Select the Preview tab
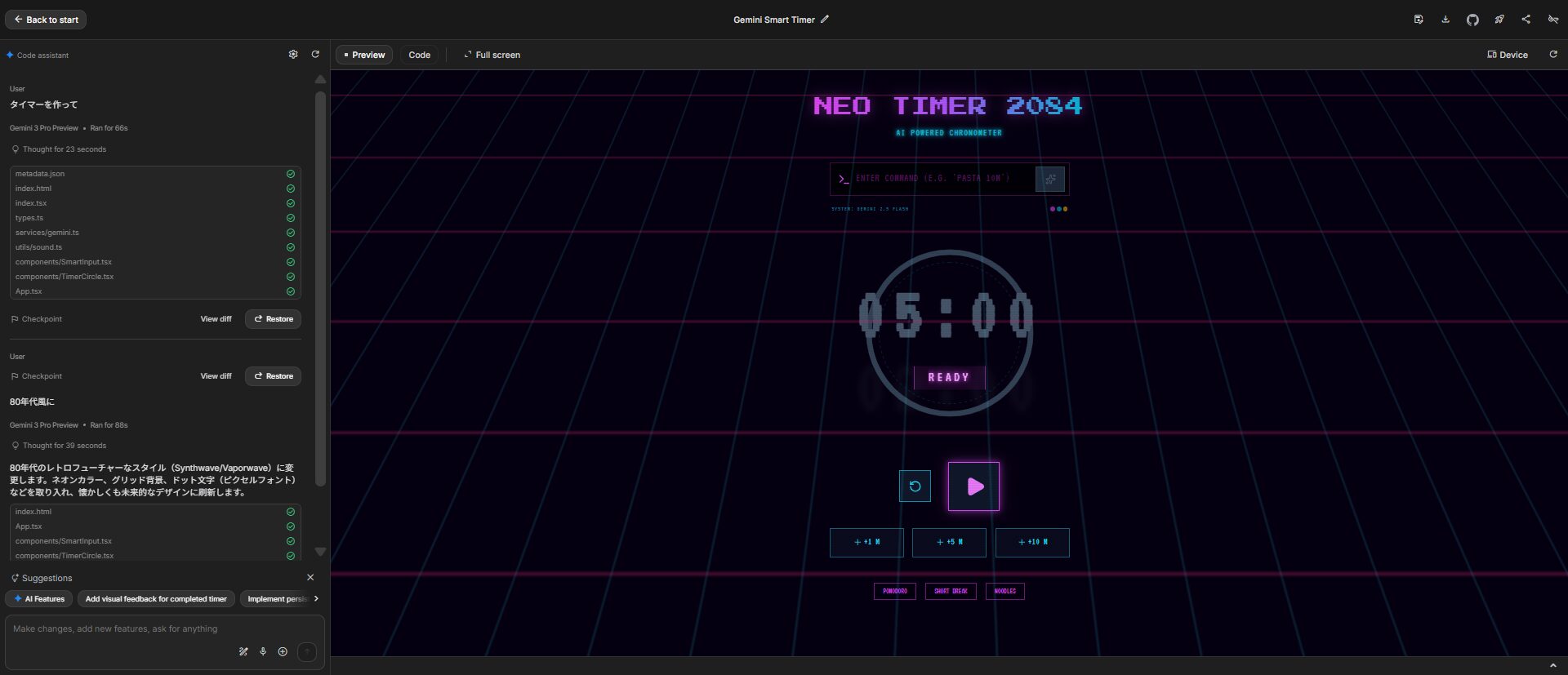 [364, 55]
